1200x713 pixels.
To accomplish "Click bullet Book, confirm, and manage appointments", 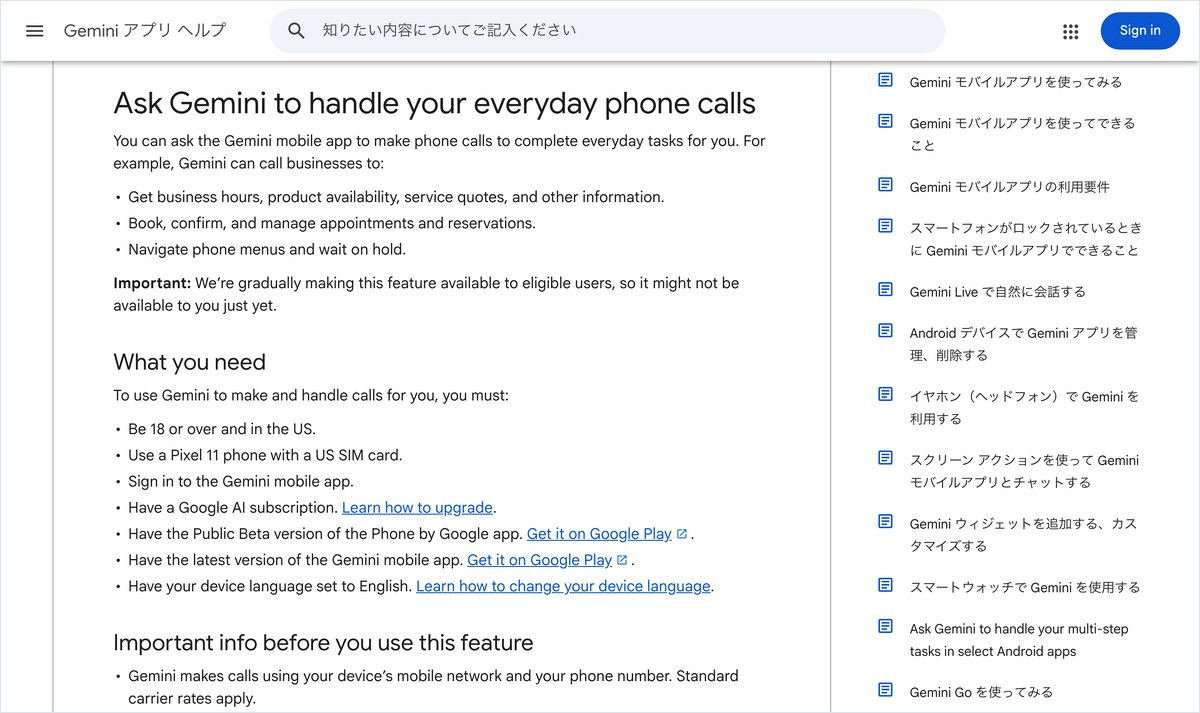I will tap(332, 224).
